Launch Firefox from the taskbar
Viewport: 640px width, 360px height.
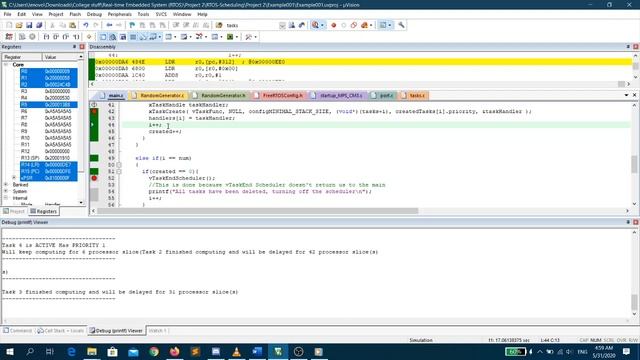pyautogui.click(x=174, y=351)
